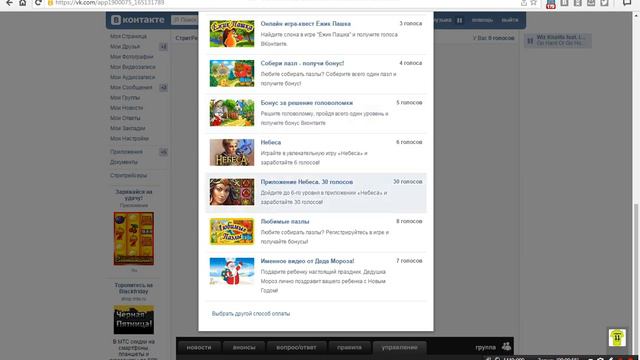Open the VKontakte logo in the header
The width and height of the screenshot is (640, 360).
point(138,20)
